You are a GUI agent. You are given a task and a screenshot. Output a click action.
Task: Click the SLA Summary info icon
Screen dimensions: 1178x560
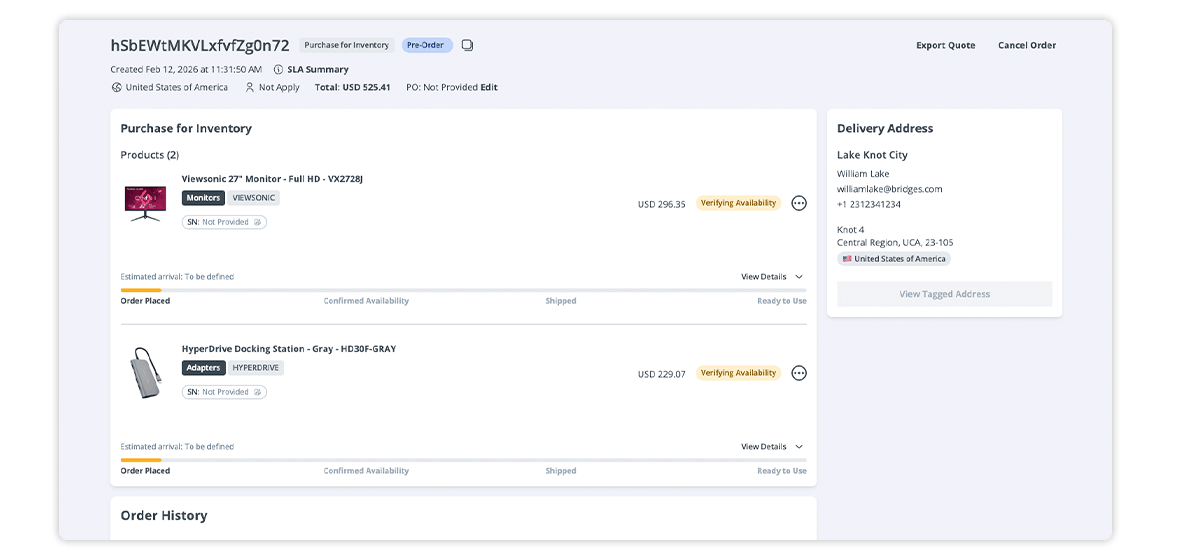point(278,70)
